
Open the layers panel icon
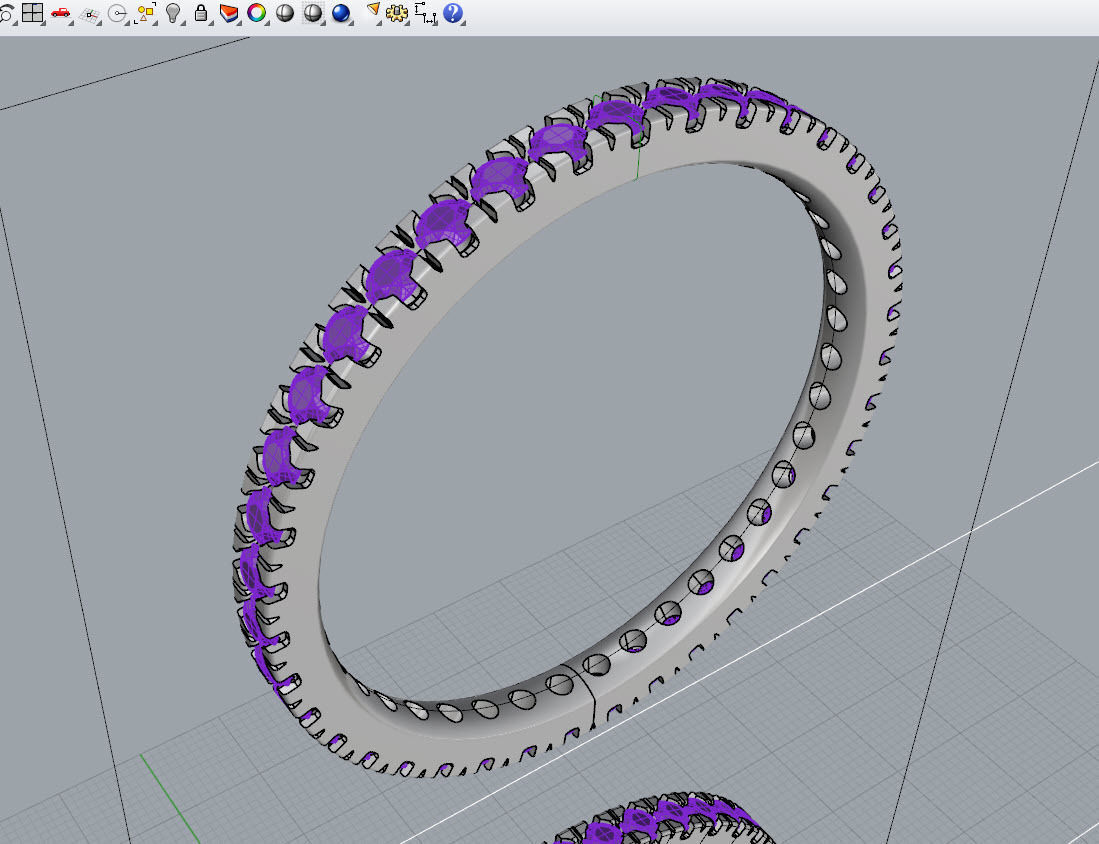pos(228,13)
